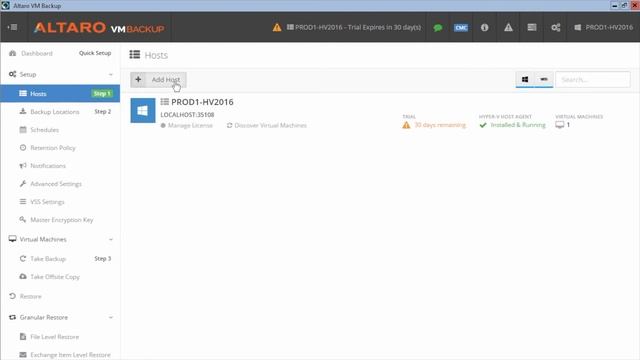Image resolution: width=640 pixels, height=360 pixels.
Task: Open Restore in sidebar
Action: coord(31,296)
